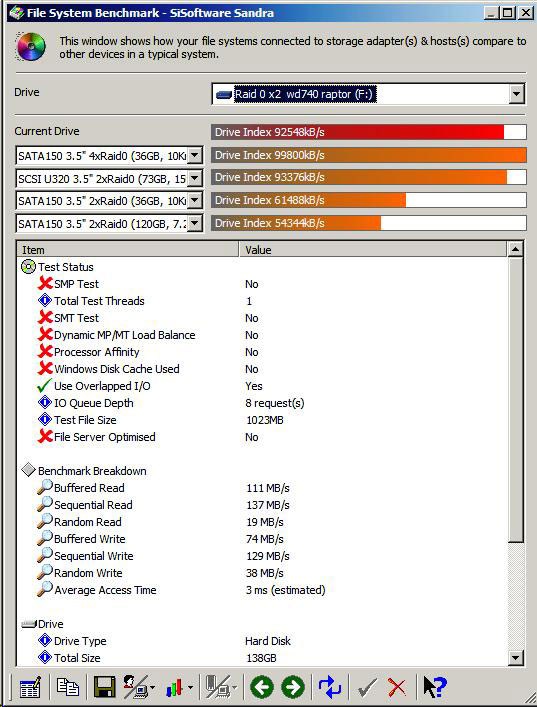Open the bar chart icon in toolbar

tap(174, 688)
